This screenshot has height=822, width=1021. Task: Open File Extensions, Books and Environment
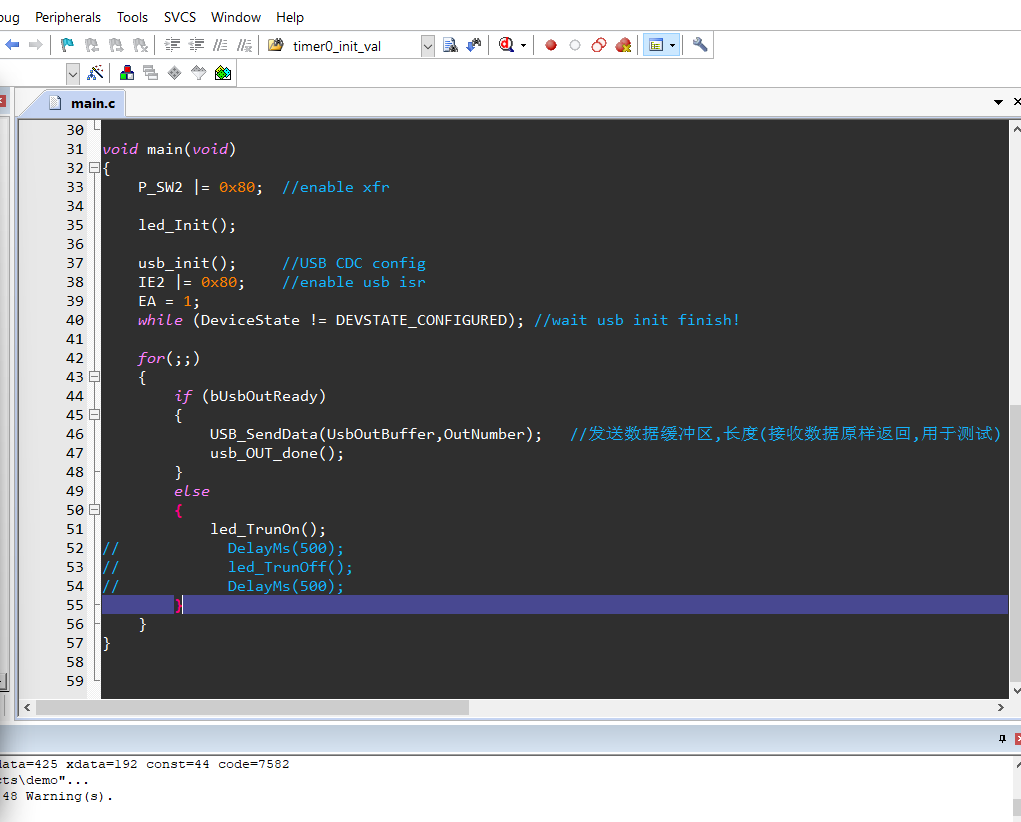[x=127, y=72]
